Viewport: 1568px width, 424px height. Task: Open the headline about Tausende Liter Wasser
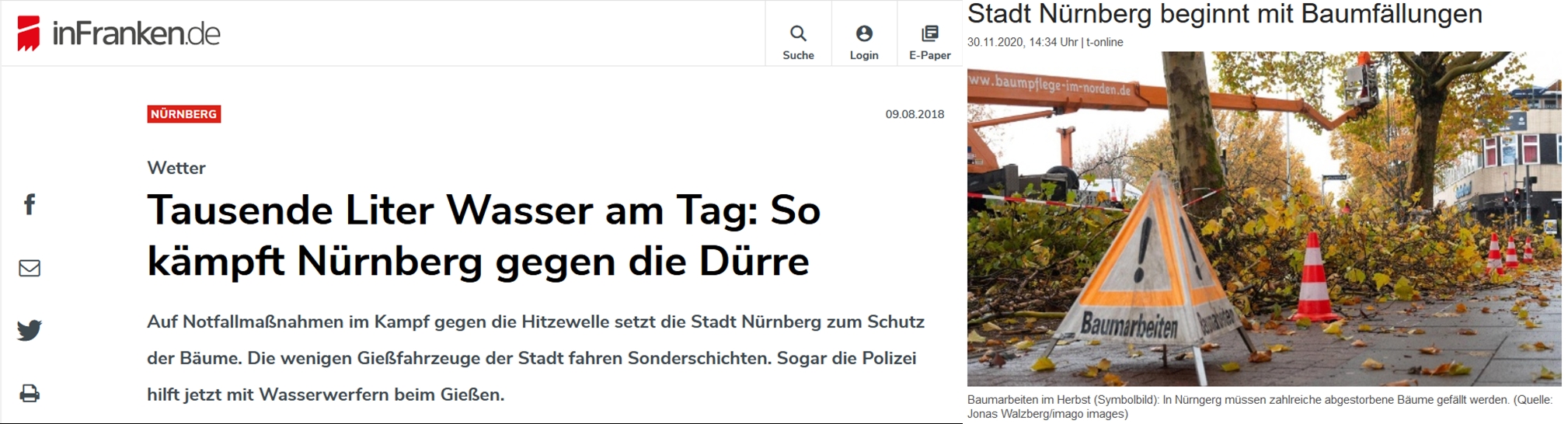[483, 235]
